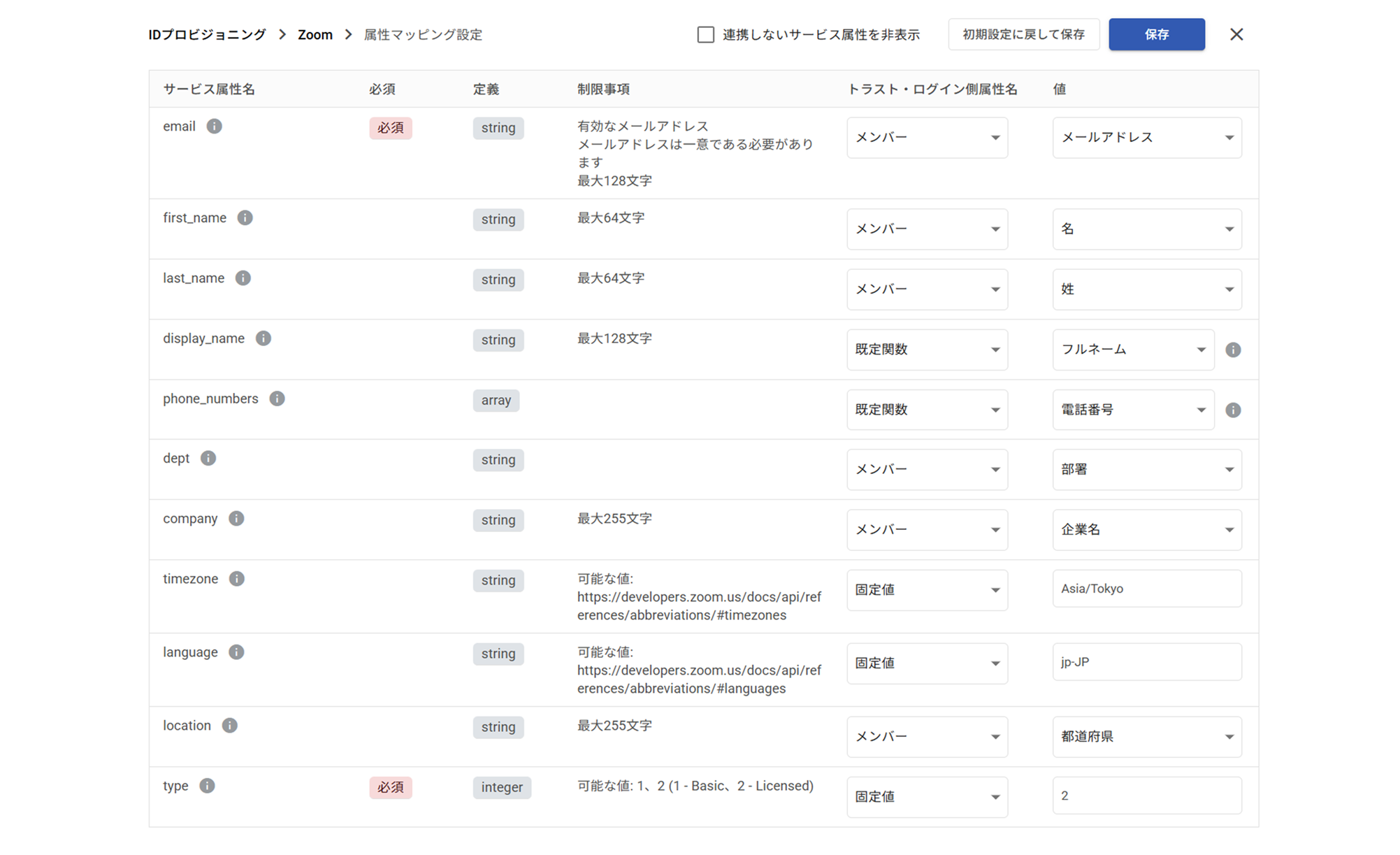Open 姓 value dropdown
Viewport: 1400px width, 855px height.
click(1147, 289)
